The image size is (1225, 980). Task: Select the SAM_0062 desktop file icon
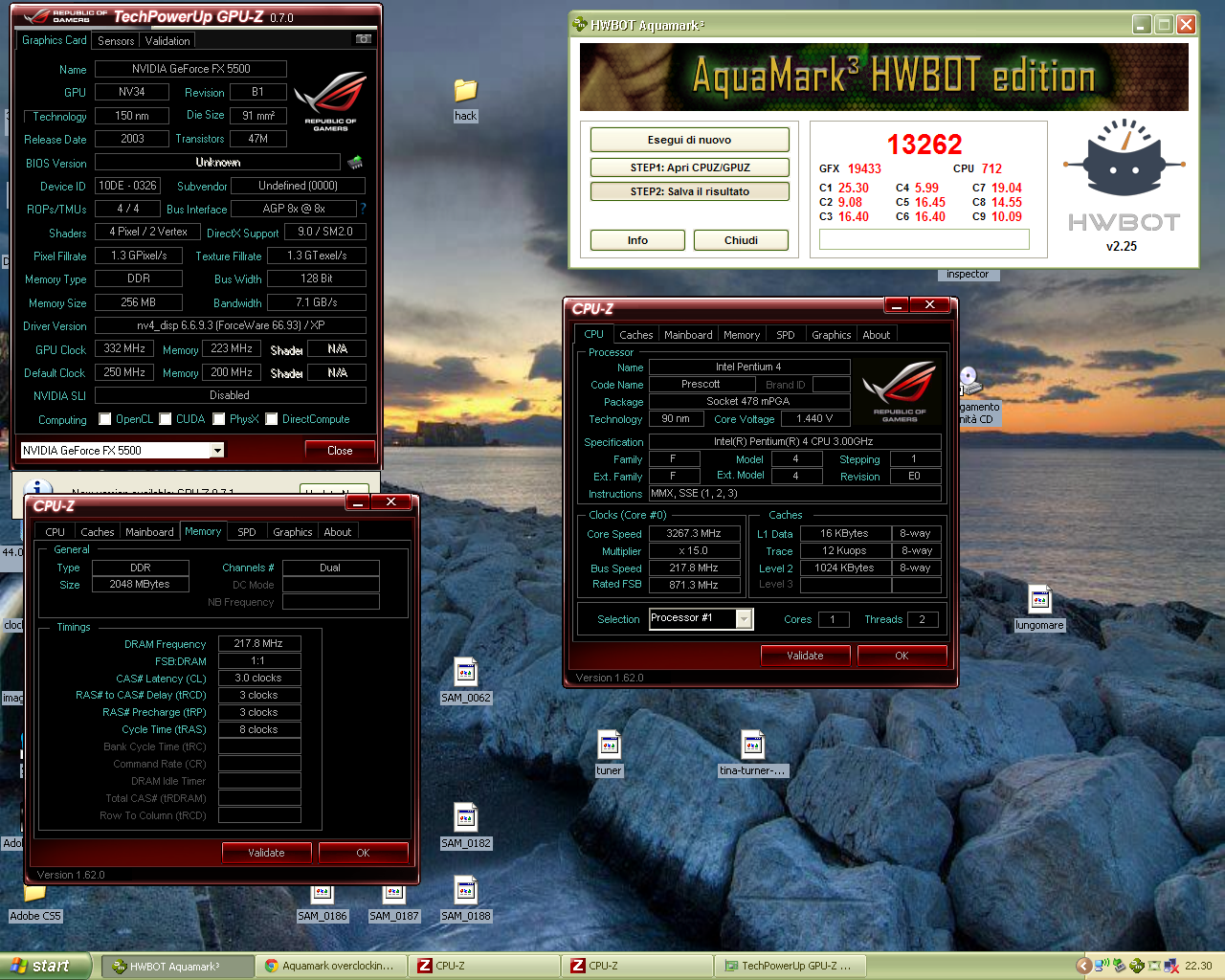pos(466,673)
